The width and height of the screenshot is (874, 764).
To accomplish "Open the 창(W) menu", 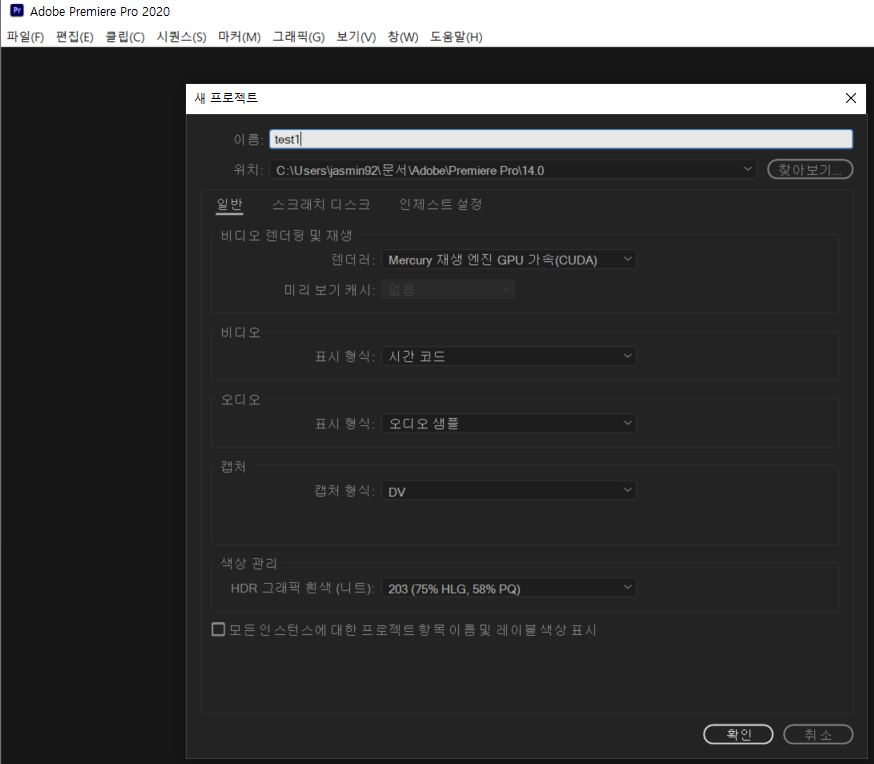I will coord(403,37).
